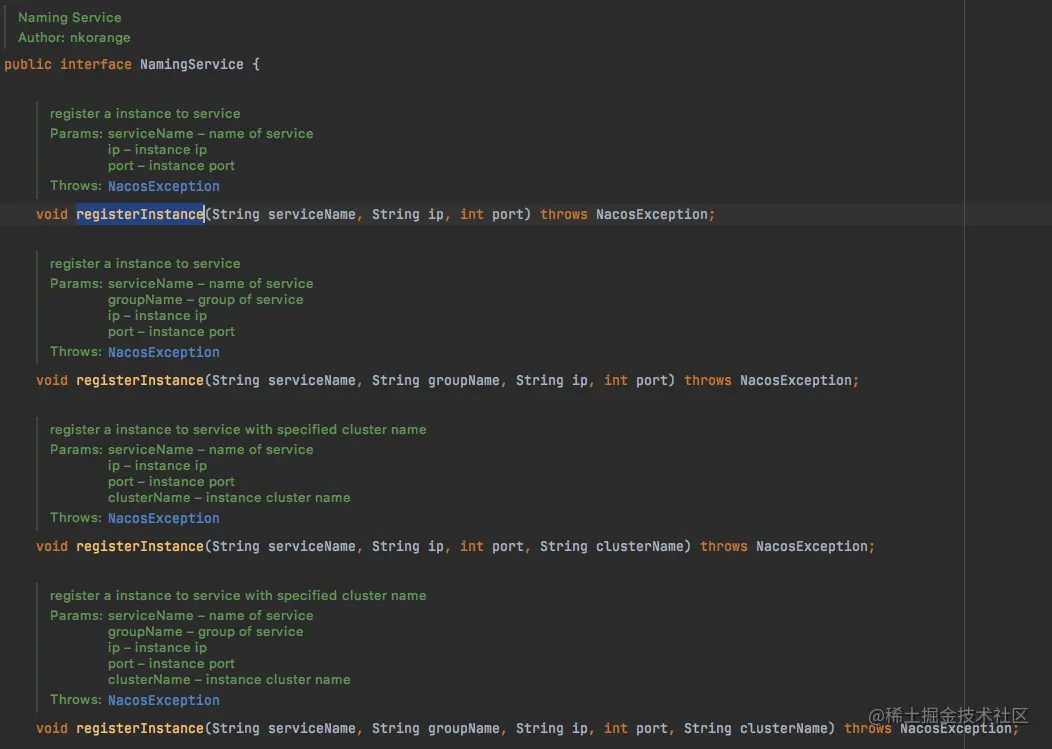Click the Naming Service header comment
Screen dimensions: 1052x749
coord(69,16)
